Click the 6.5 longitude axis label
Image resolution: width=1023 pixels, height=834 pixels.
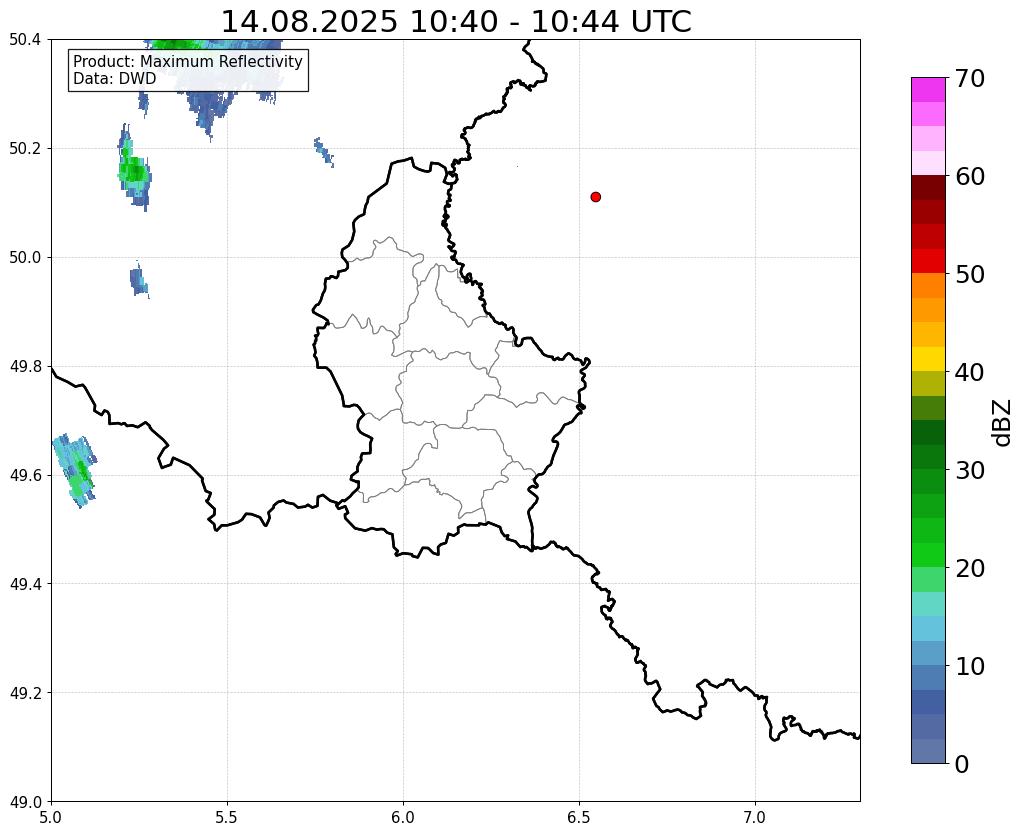coord(579,817)
